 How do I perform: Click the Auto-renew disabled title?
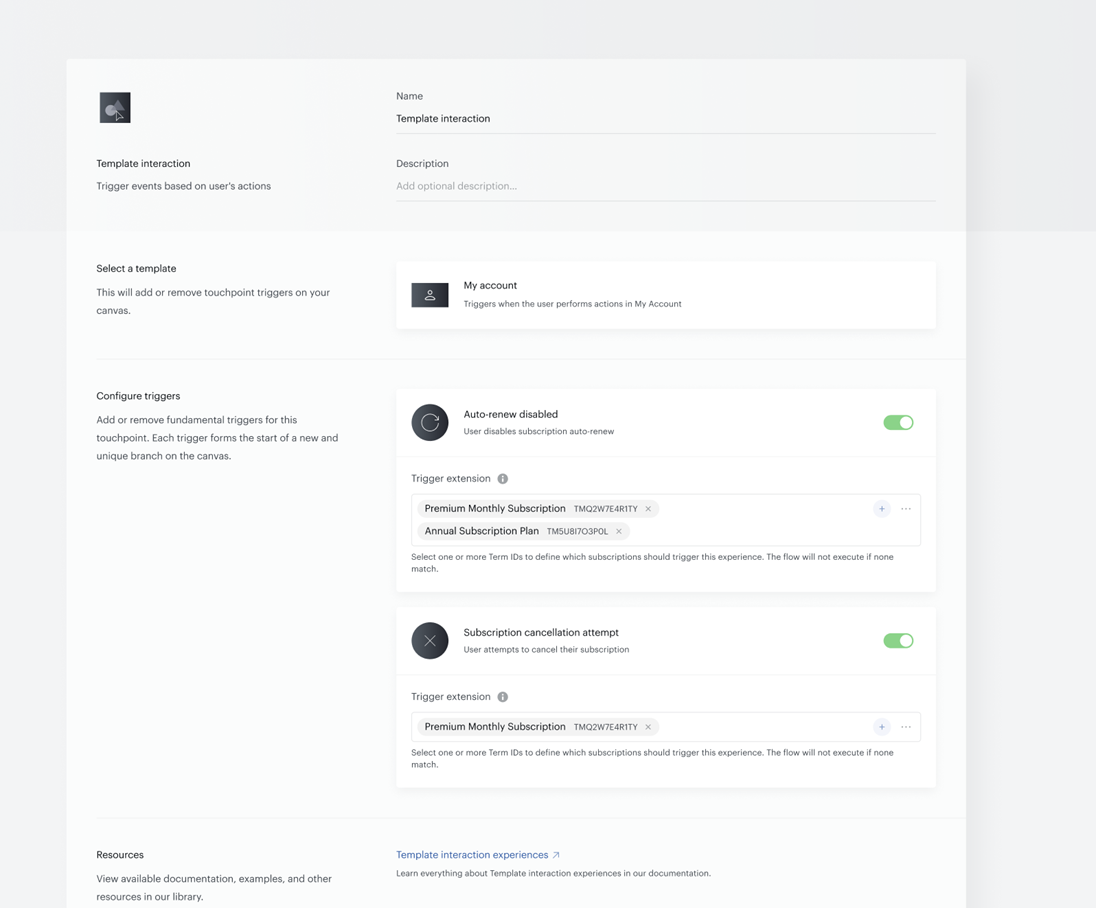510,415
